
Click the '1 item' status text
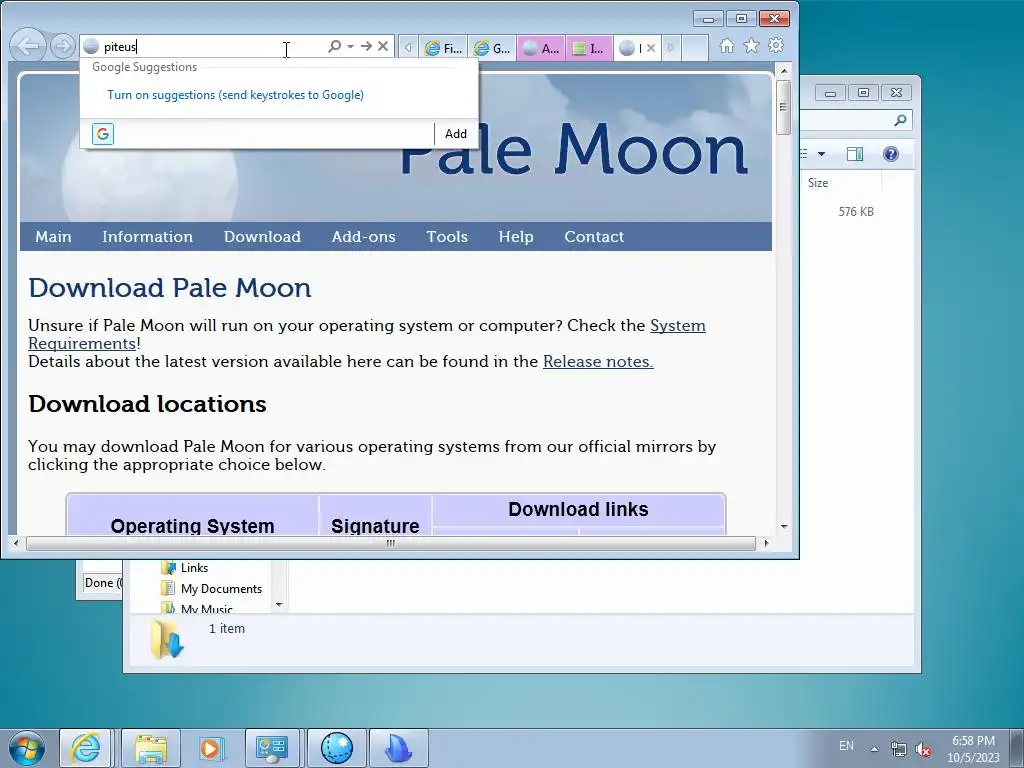[x=227, y=629]
